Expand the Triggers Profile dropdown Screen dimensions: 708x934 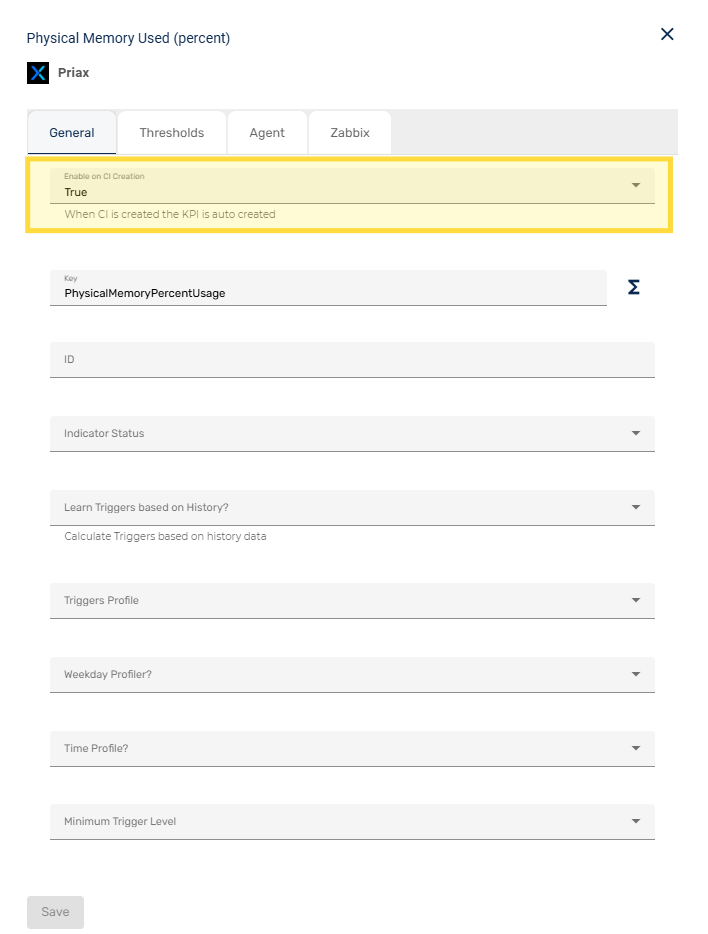click(x=352, y=601)
